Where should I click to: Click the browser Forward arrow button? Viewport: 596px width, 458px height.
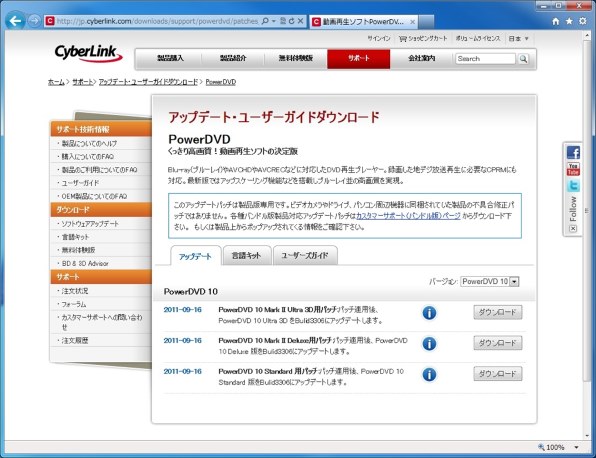pyautogui.click(x=34, y=21)
